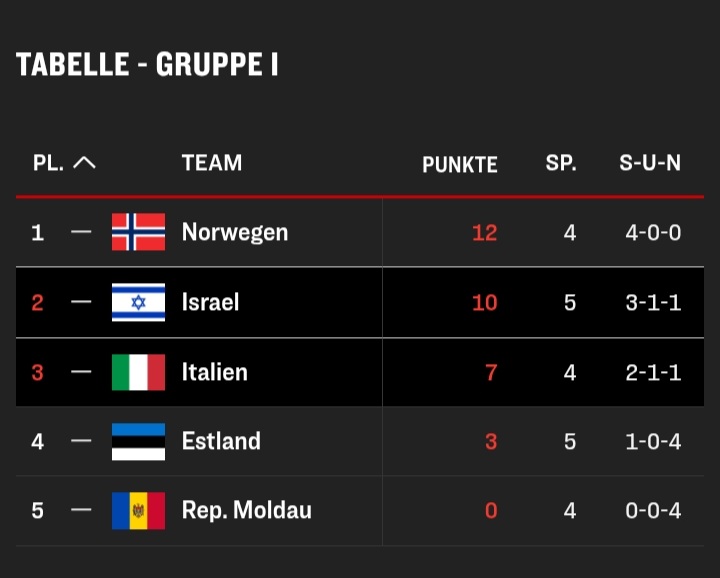Image resolution: width=720 pixels, height=578 pixels.
Task: Sort table by PL. column header
Action: 48,163
